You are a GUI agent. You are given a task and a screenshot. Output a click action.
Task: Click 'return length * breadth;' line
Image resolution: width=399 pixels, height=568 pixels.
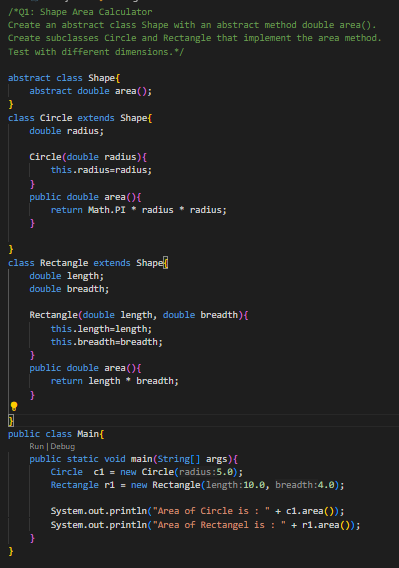[115, 381]
